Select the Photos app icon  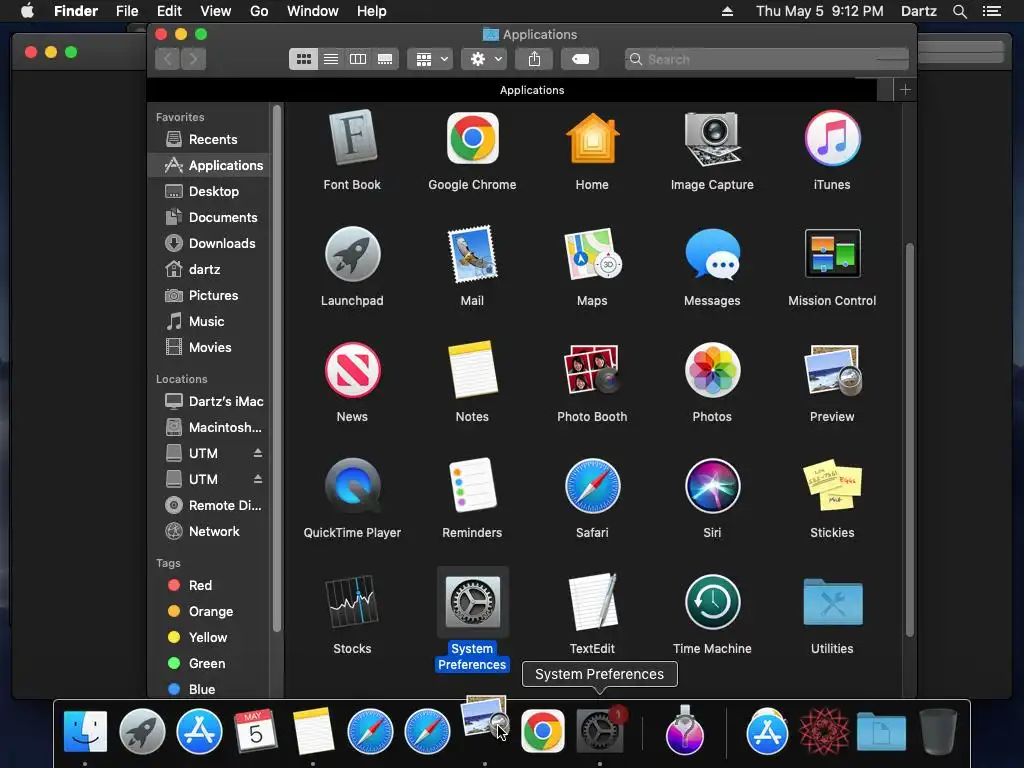[712, 370]
